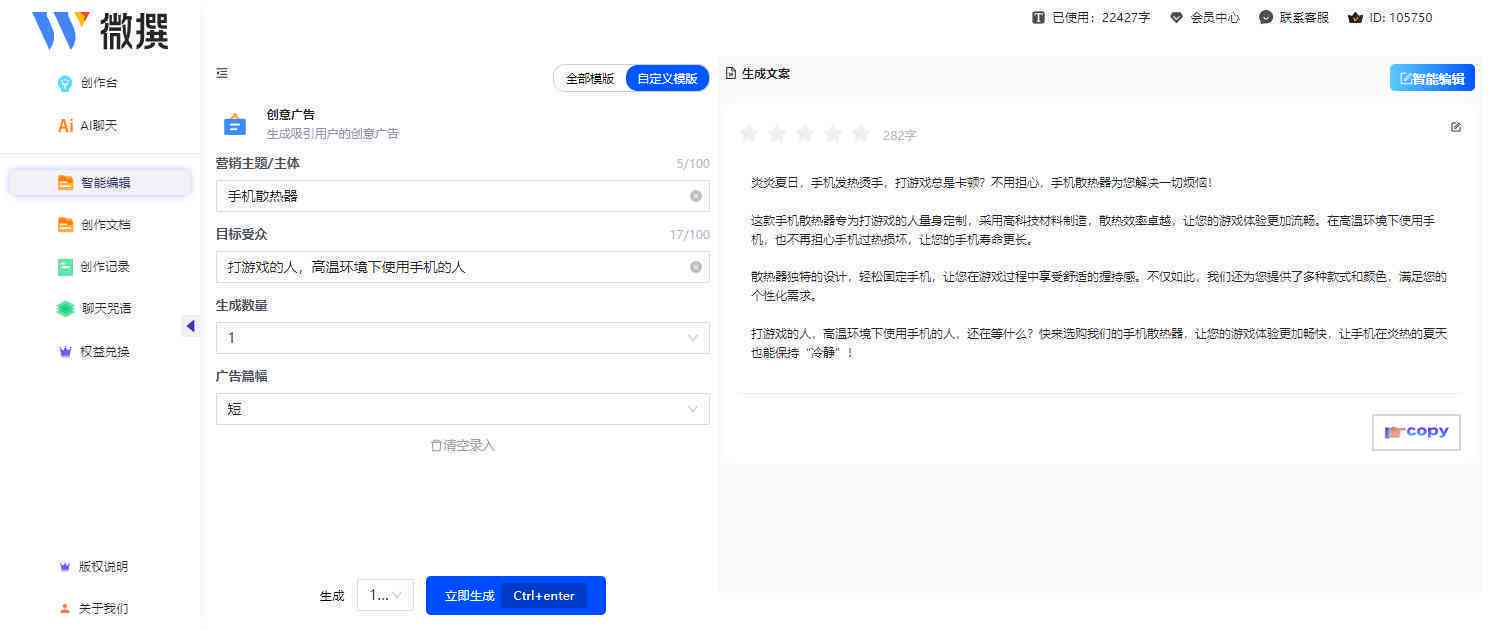Click the 营销主题/主体 input field
This screenshot has height=630, width=1490.
click(x=462, y=196)
